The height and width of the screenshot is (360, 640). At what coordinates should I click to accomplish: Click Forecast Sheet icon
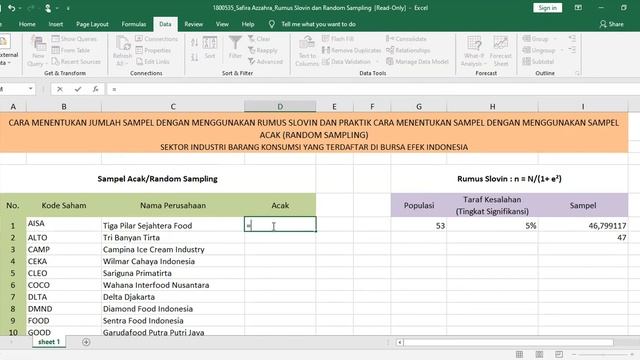(x=500, y=51)
